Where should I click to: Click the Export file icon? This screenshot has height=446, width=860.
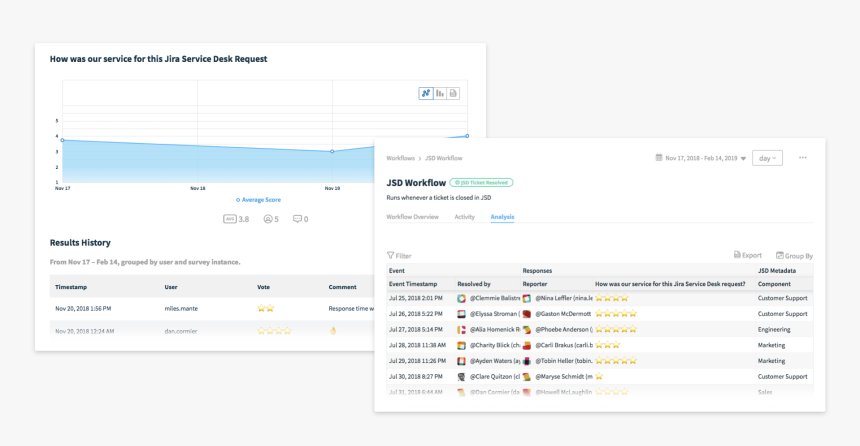pyautogui.click(x=737, y=255)
